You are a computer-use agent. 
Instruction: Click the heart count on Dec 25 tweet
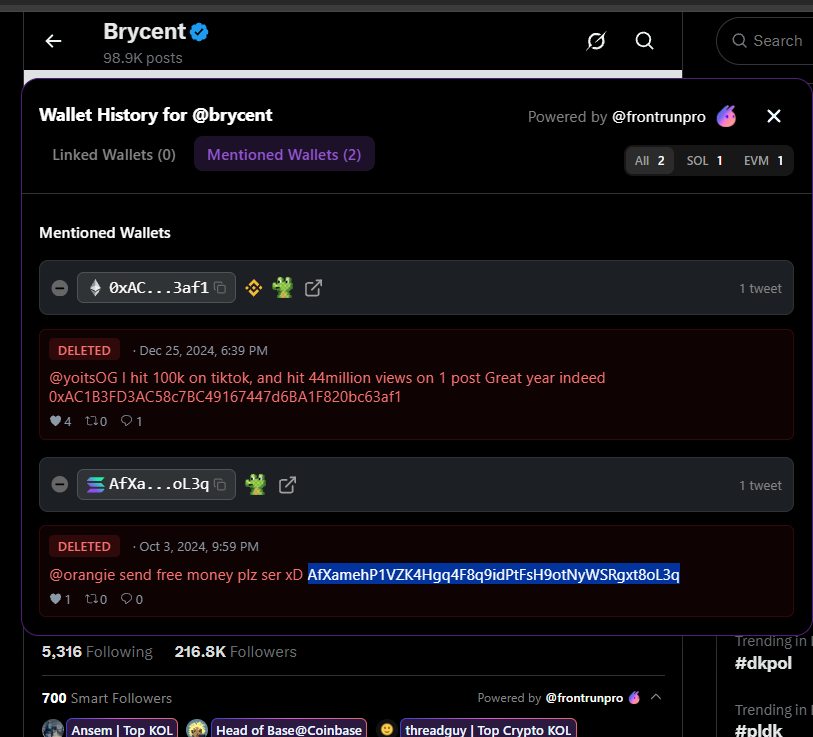pyautogui.click(x=61, y=421)
